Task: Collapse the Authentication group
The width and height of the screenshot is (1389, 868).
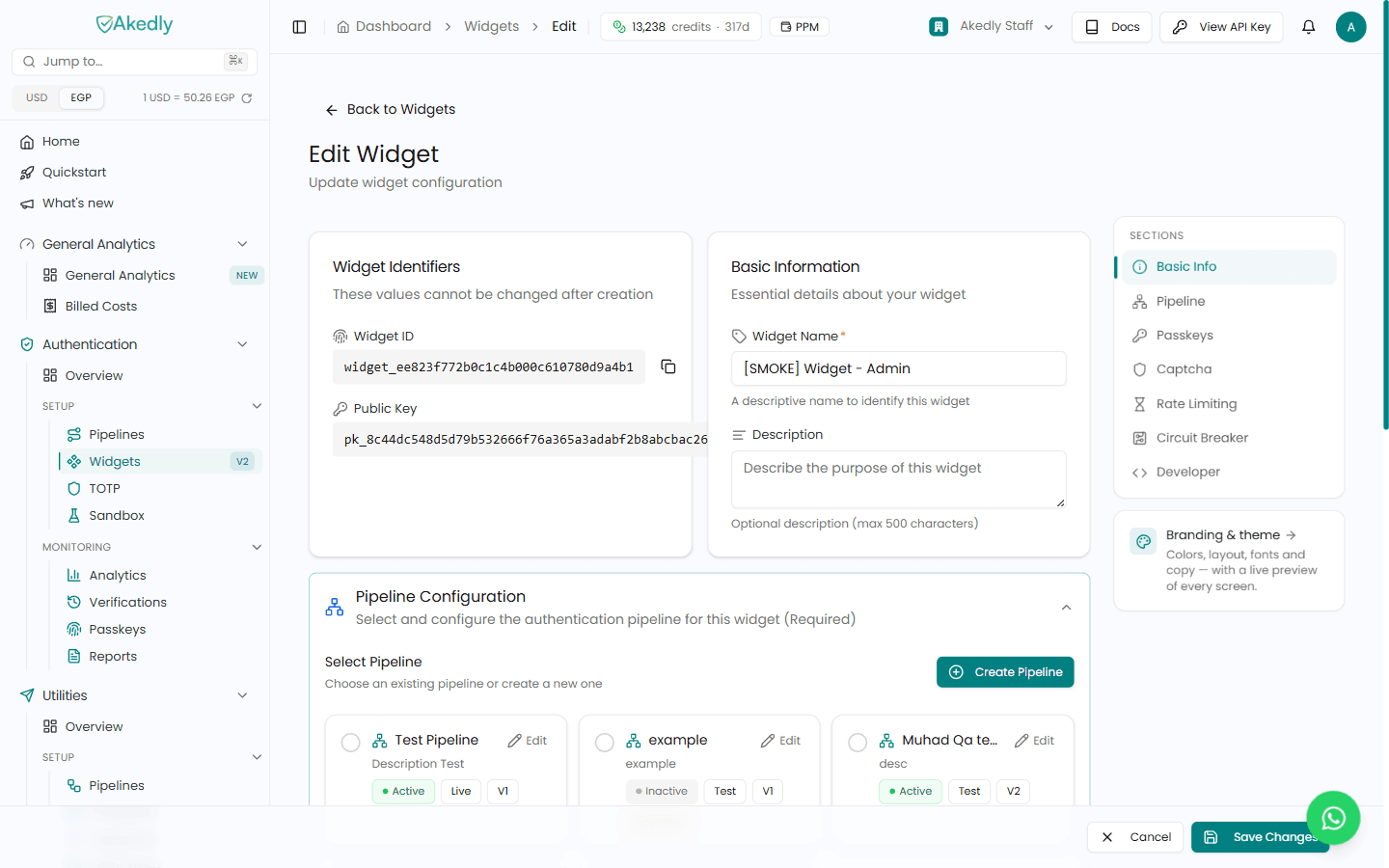Action: click(x=242, y=344)
